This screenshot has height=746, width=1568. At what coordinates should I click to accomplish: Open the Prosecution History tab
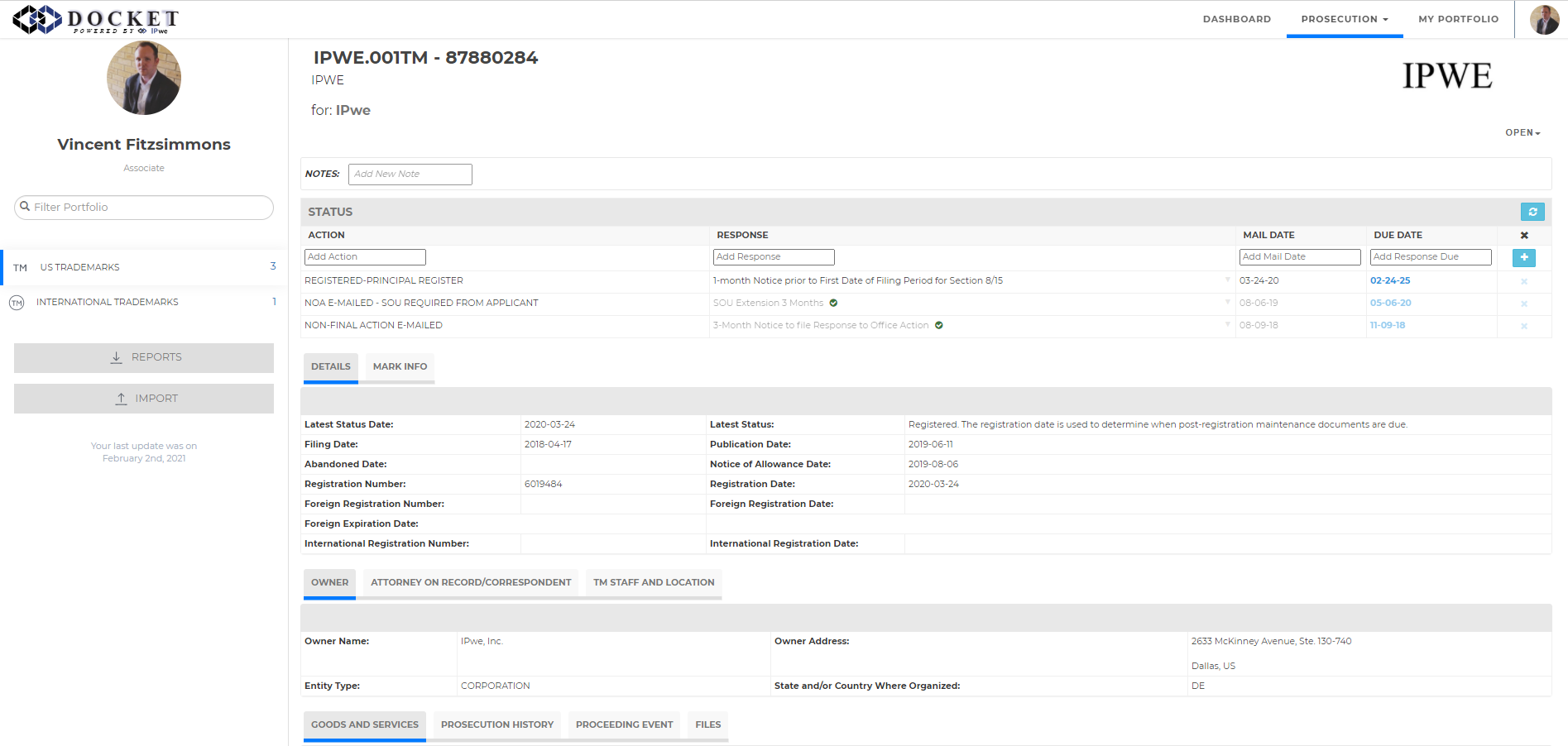496,725
